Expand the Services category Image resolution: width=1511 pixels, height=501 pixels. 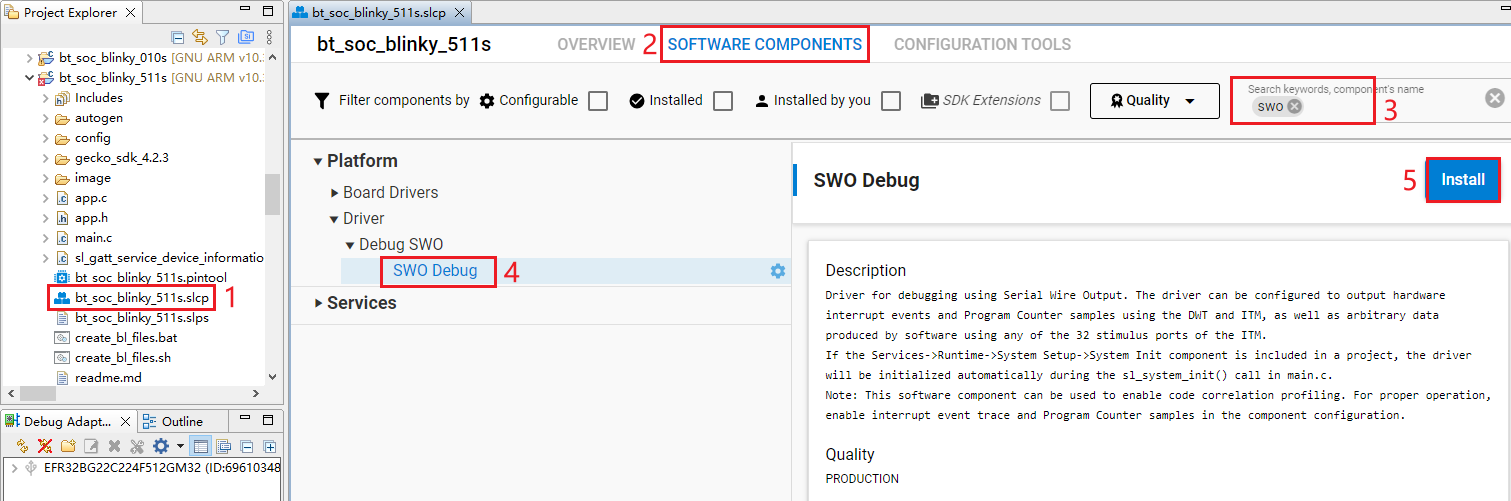[x=318, y=303]
